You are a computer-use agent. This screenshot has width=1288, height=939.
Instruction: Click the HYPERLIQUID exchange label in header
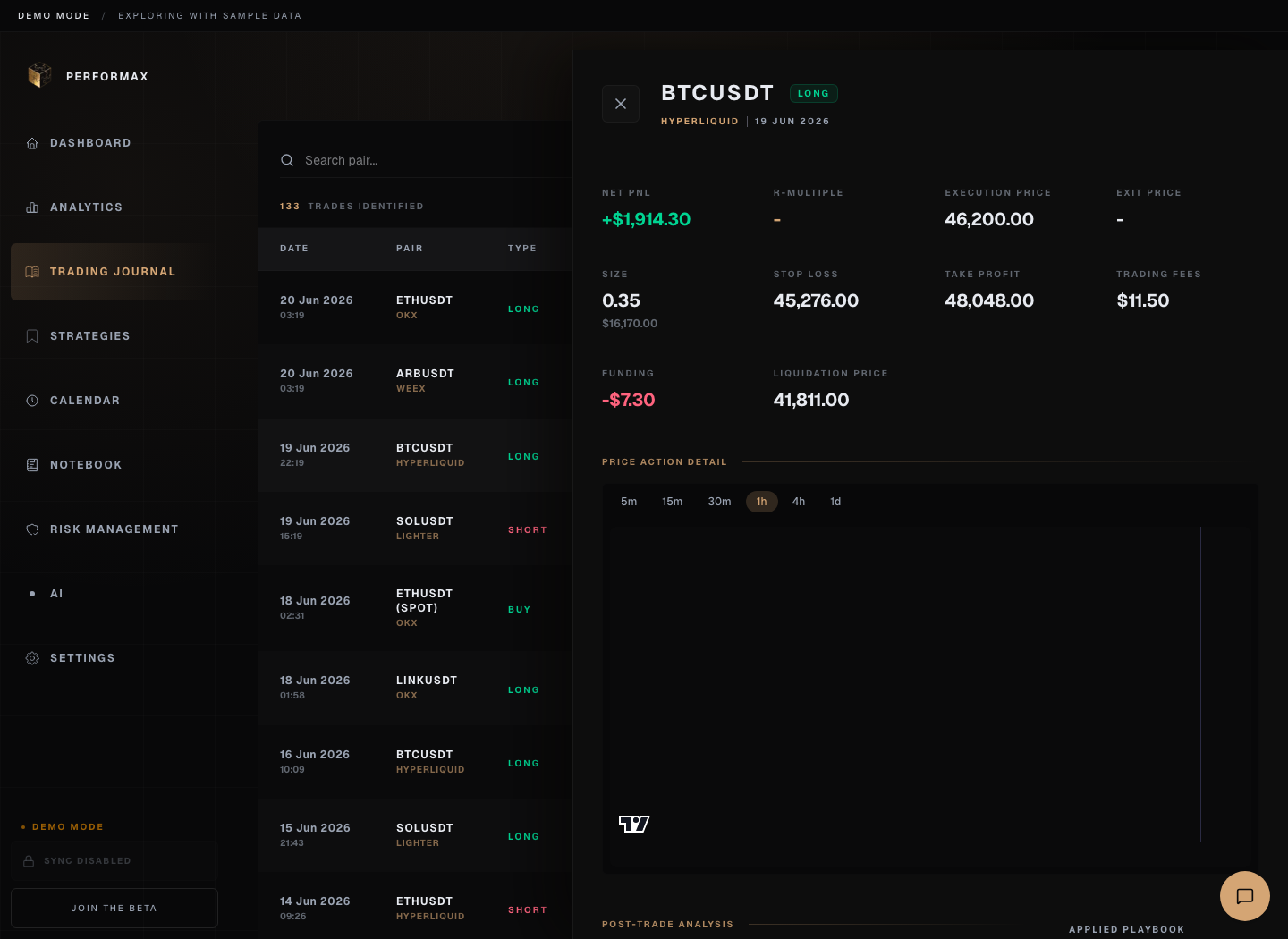pos(699,122)
